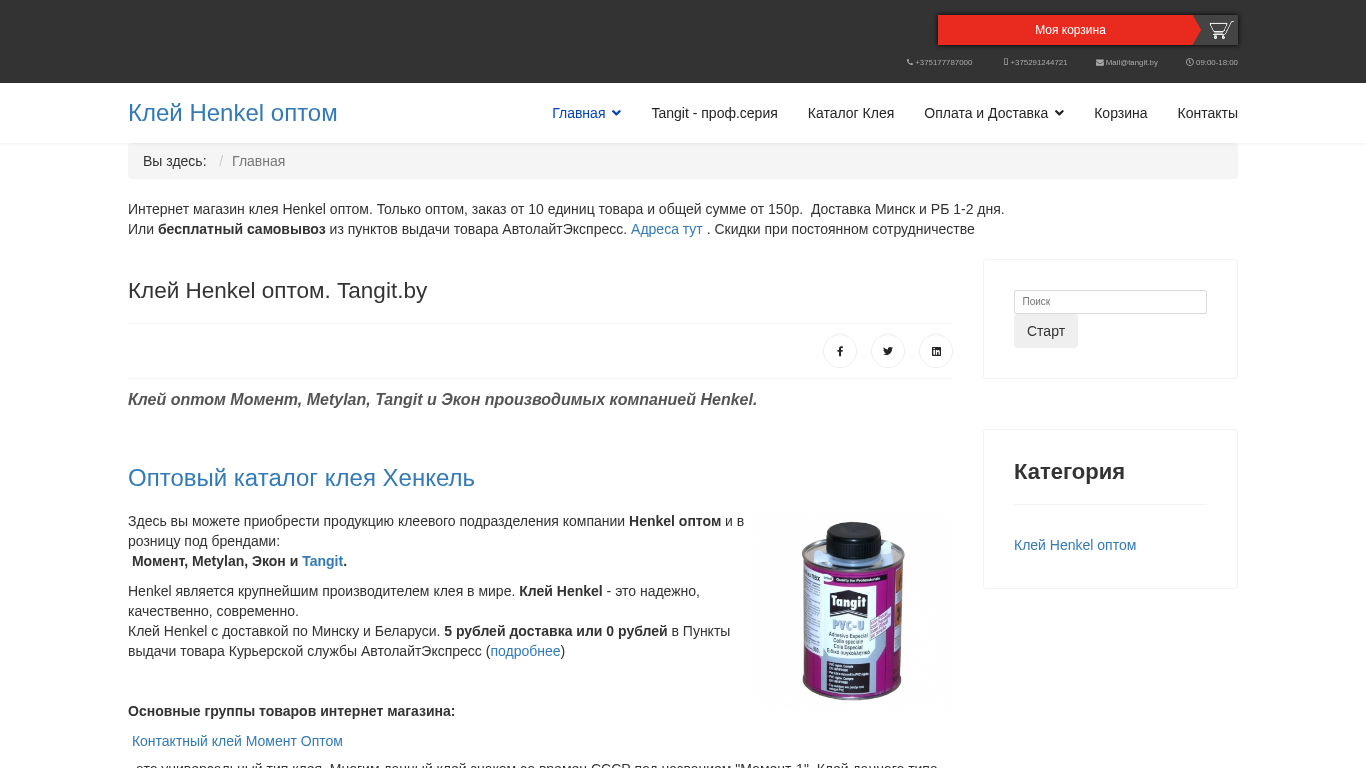This screenshot has width=1366, height=768.
Task: Share page on Twitter
Action: (888, 351)
